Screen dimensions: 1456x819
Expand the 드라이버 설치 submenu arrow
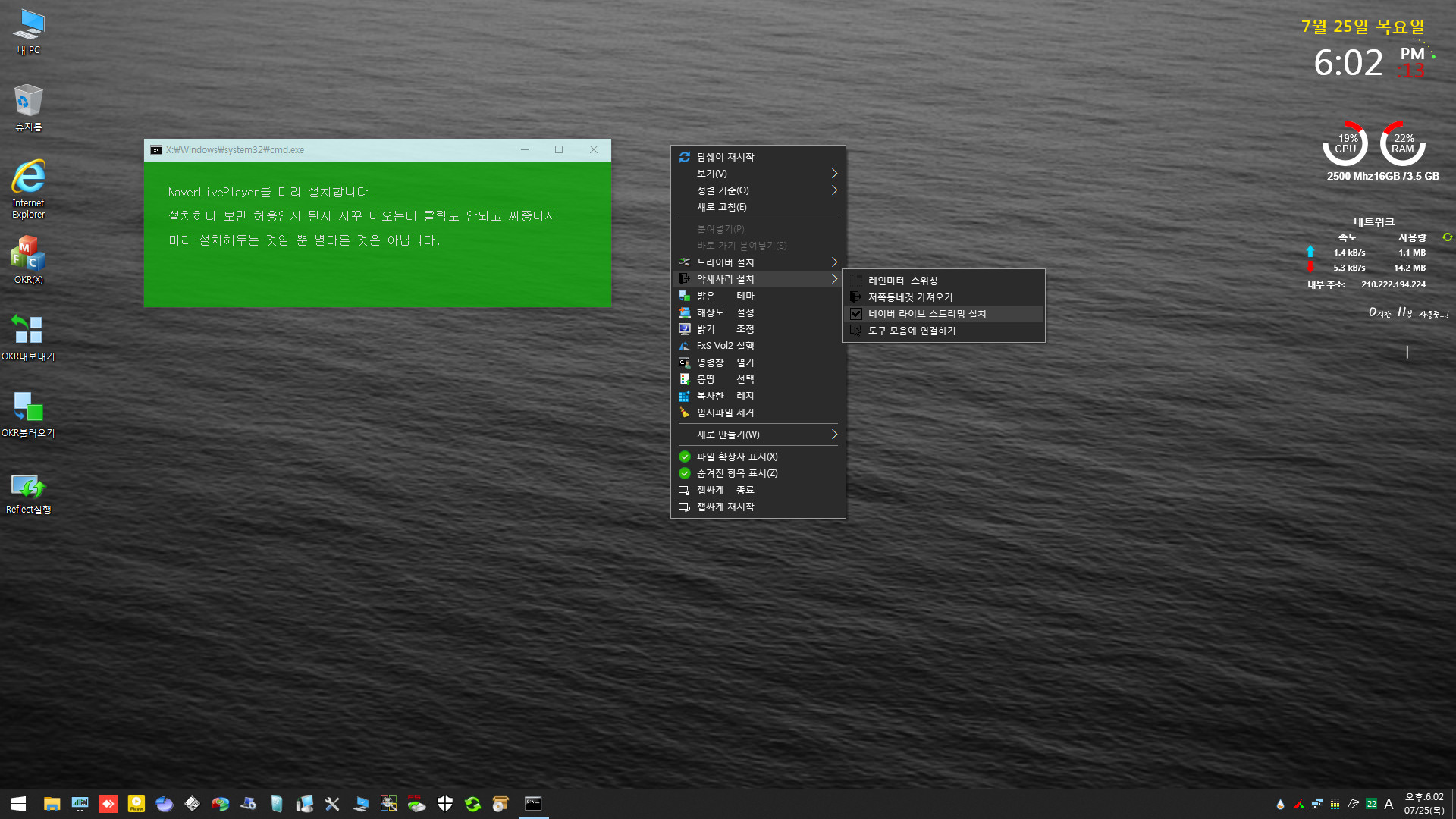834,262
